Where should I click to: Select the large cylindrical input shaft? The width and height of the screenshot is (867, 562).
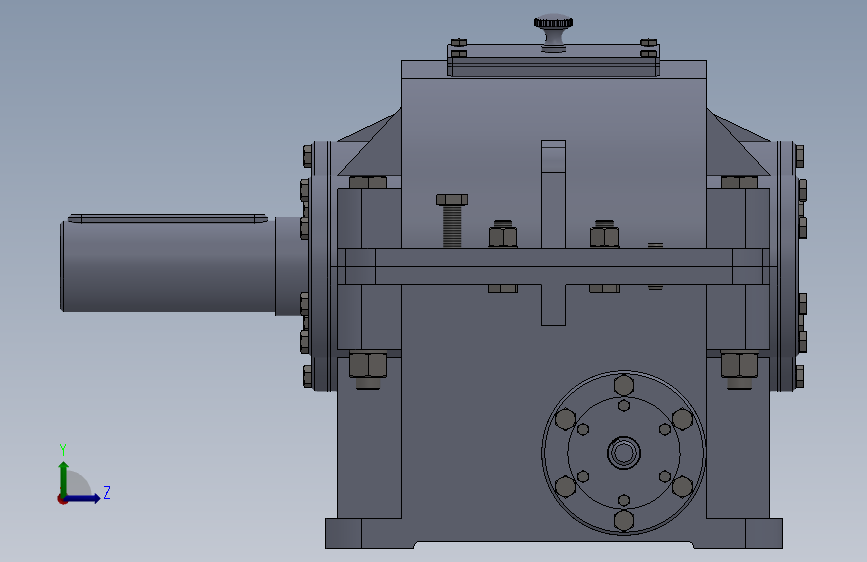point(168,266)
